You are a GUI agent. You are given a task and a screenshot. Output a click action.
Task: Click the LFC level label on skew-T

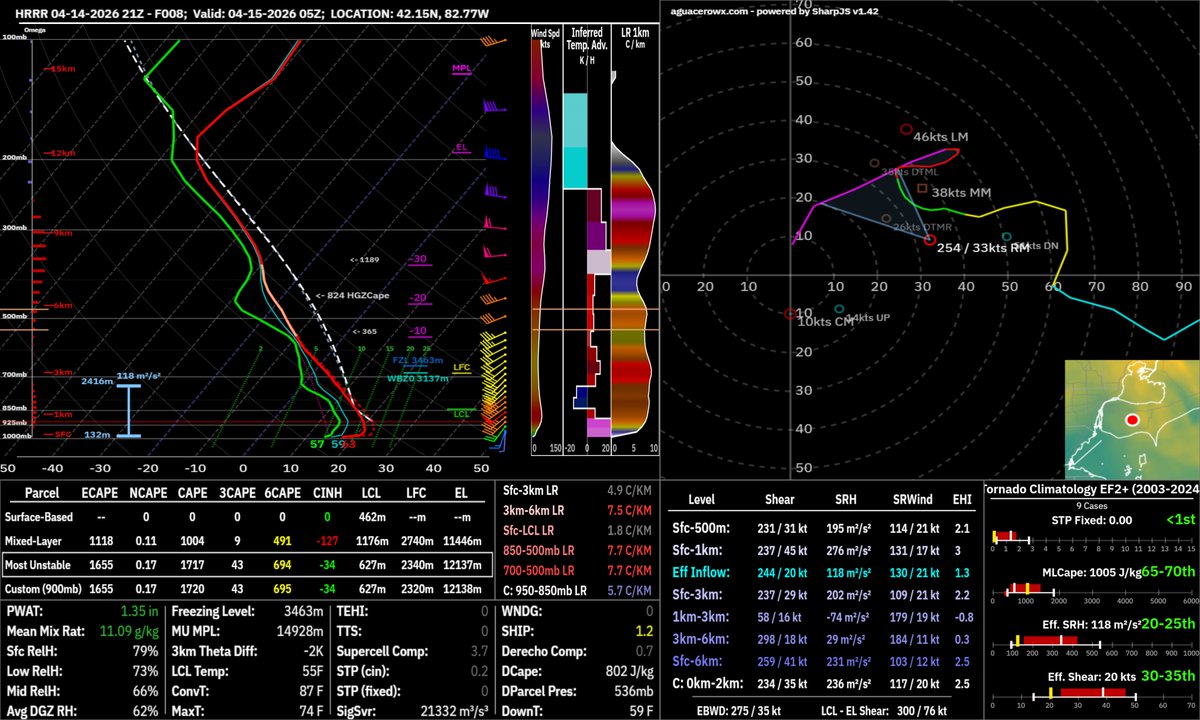coord(461,368)
